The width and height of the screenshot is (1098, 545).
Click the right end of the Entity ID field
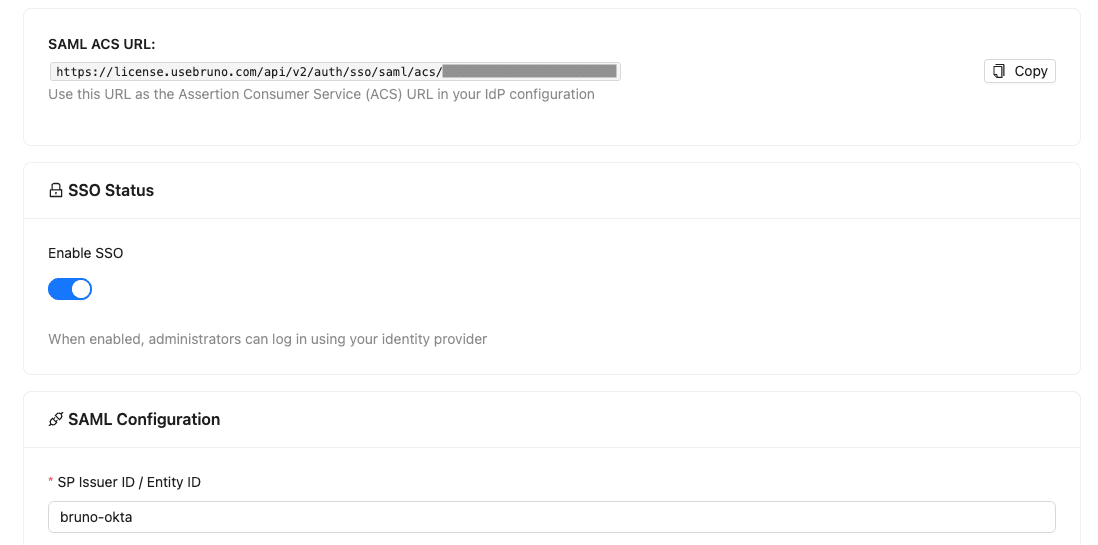pos(1040,517)
